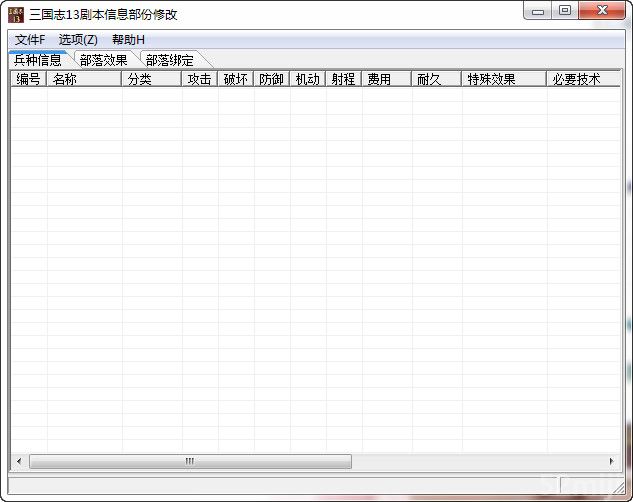Sort by the 费用 column header

[386, 79]
